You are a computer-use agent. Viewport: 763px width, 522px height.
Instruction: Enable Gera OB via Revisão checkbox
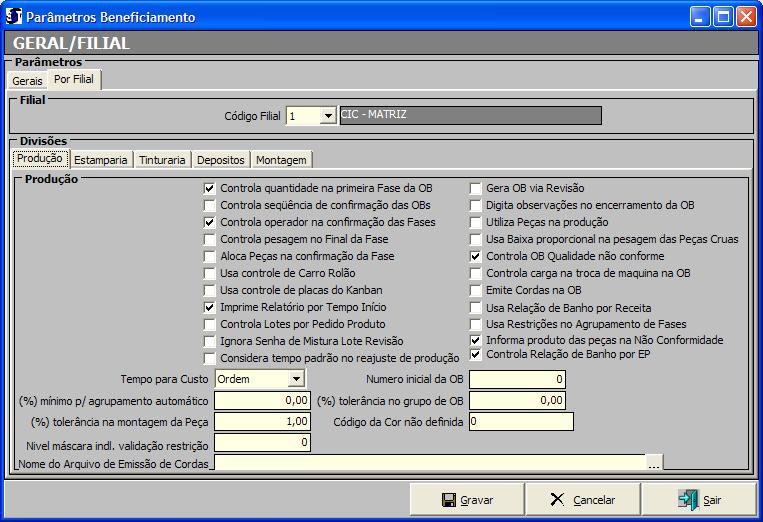pyautogui.click(x=476, y=188)
